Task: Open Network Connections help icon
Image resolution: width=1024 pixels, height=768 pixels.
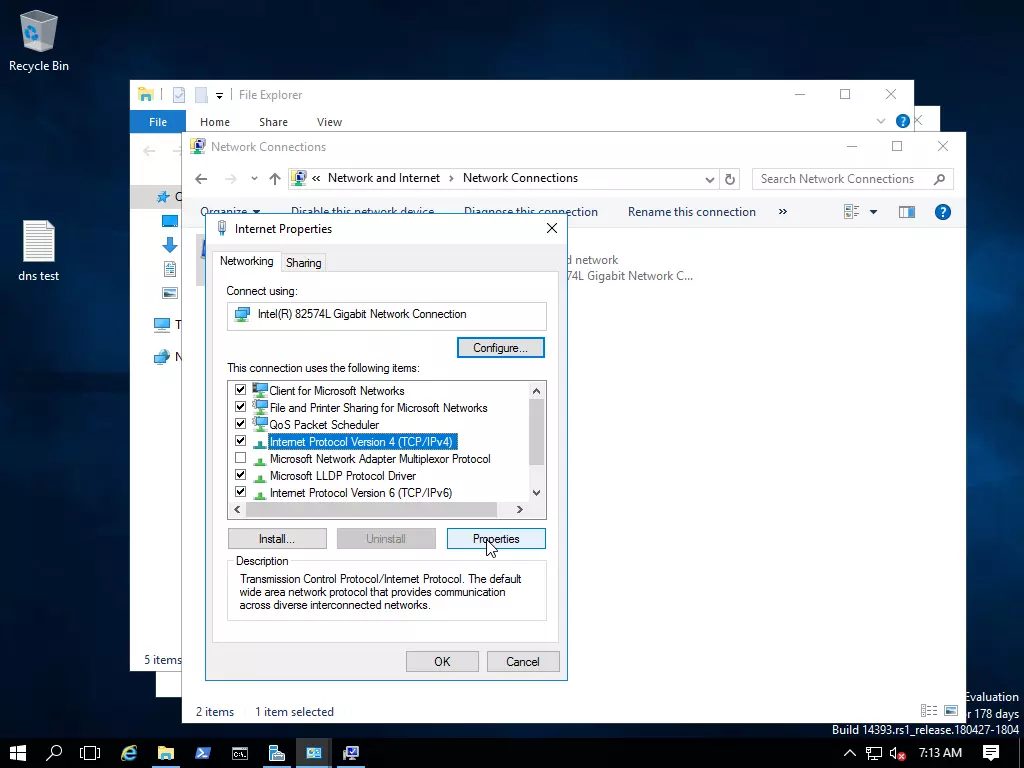Action: tap(942, 212)
